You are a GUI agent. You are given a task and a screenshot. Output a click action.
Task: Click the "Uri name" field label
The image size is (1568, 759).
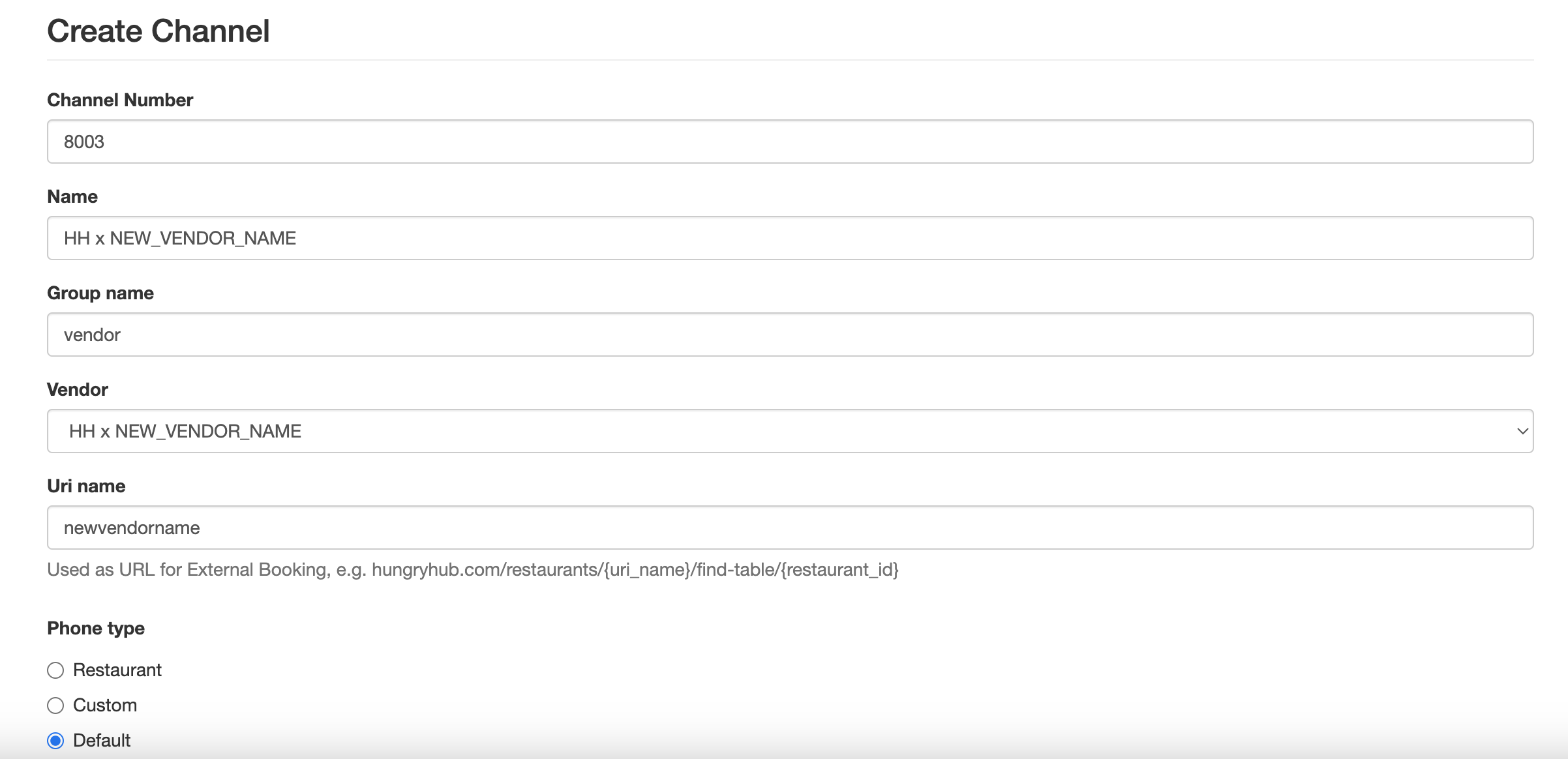(x=86, y=486)
